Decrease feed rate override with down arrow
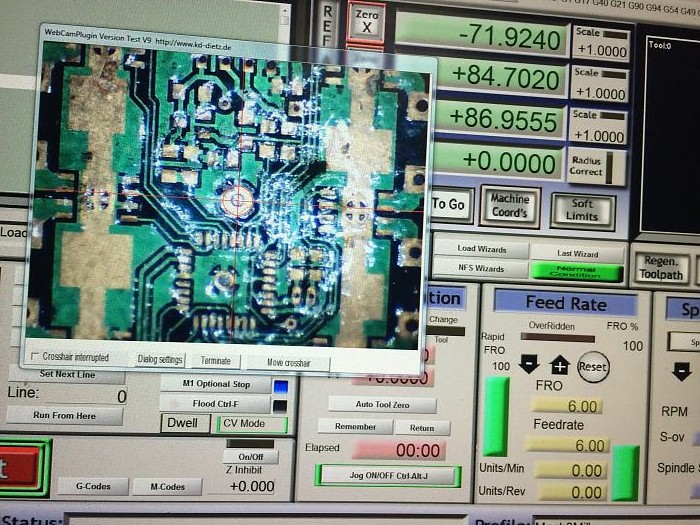700x525 pixels. [529, 365]
